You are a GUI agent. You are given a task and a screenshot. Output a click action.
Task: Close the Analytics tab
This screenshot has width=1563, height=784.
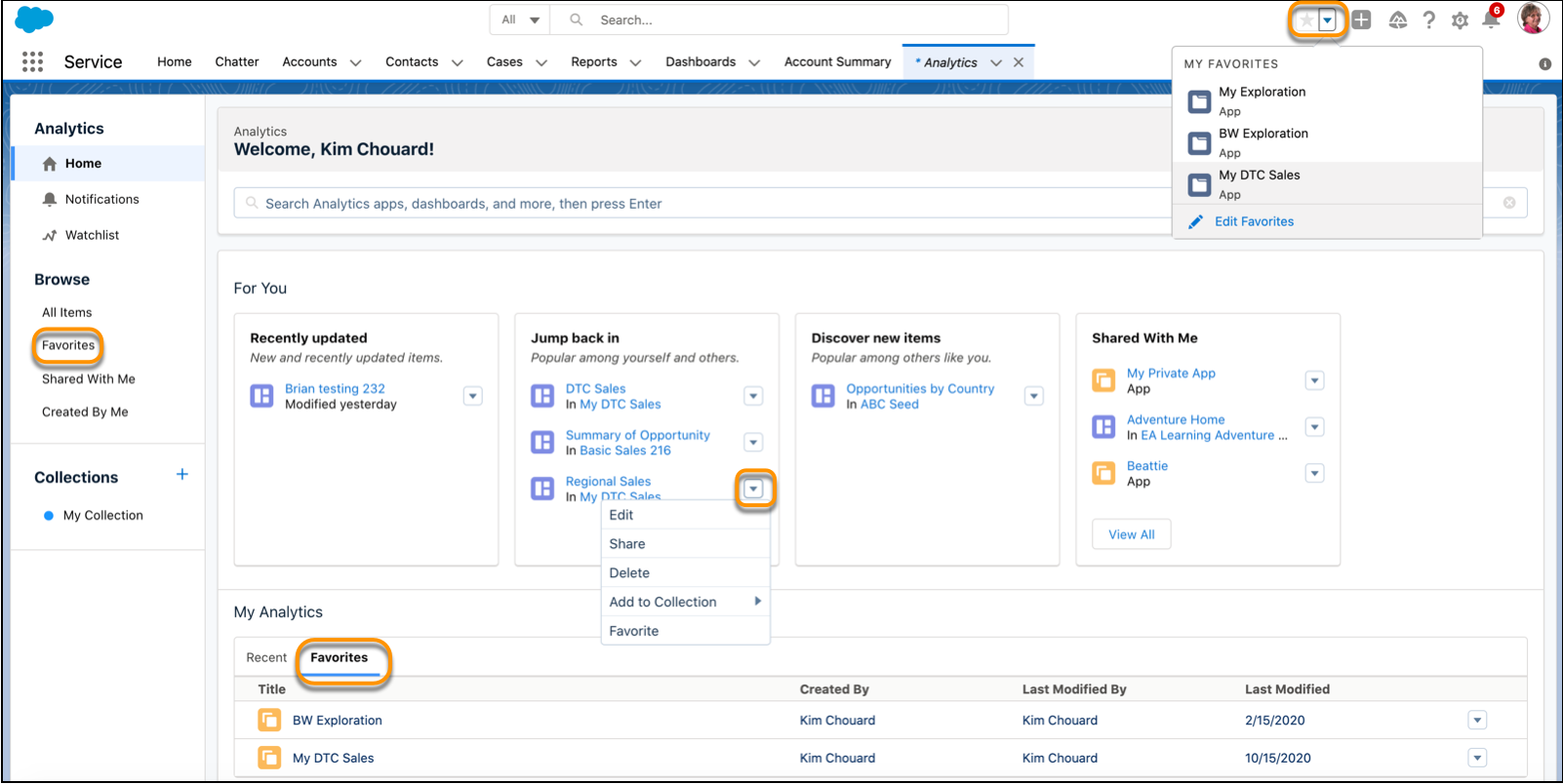click(1019, 62)
